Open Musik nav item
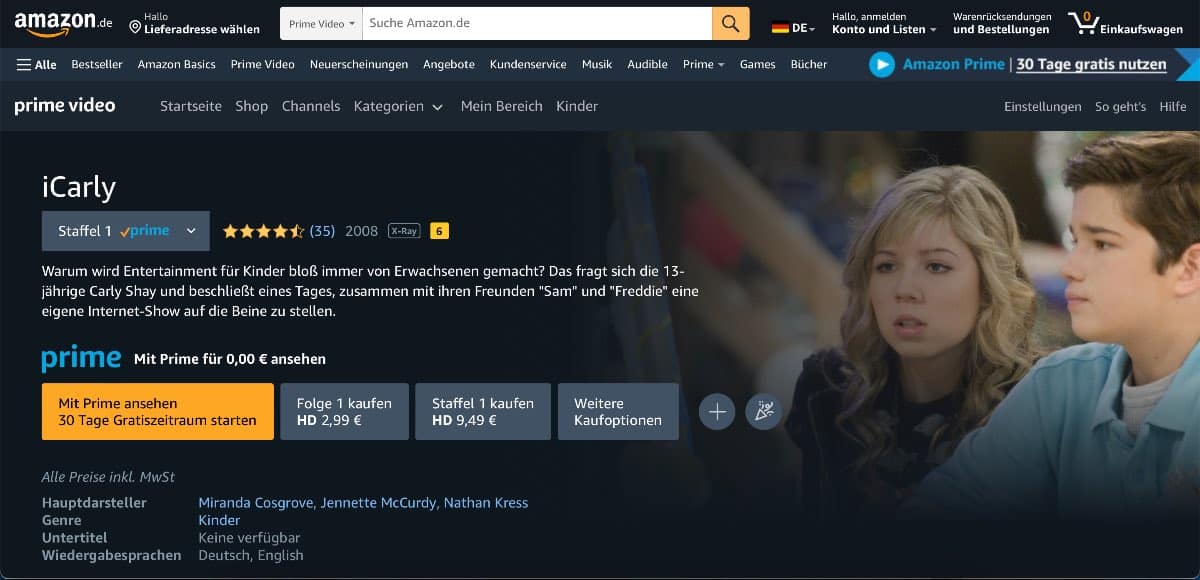The width and height of the screenshot is (1200, 580). coord(597,64)
